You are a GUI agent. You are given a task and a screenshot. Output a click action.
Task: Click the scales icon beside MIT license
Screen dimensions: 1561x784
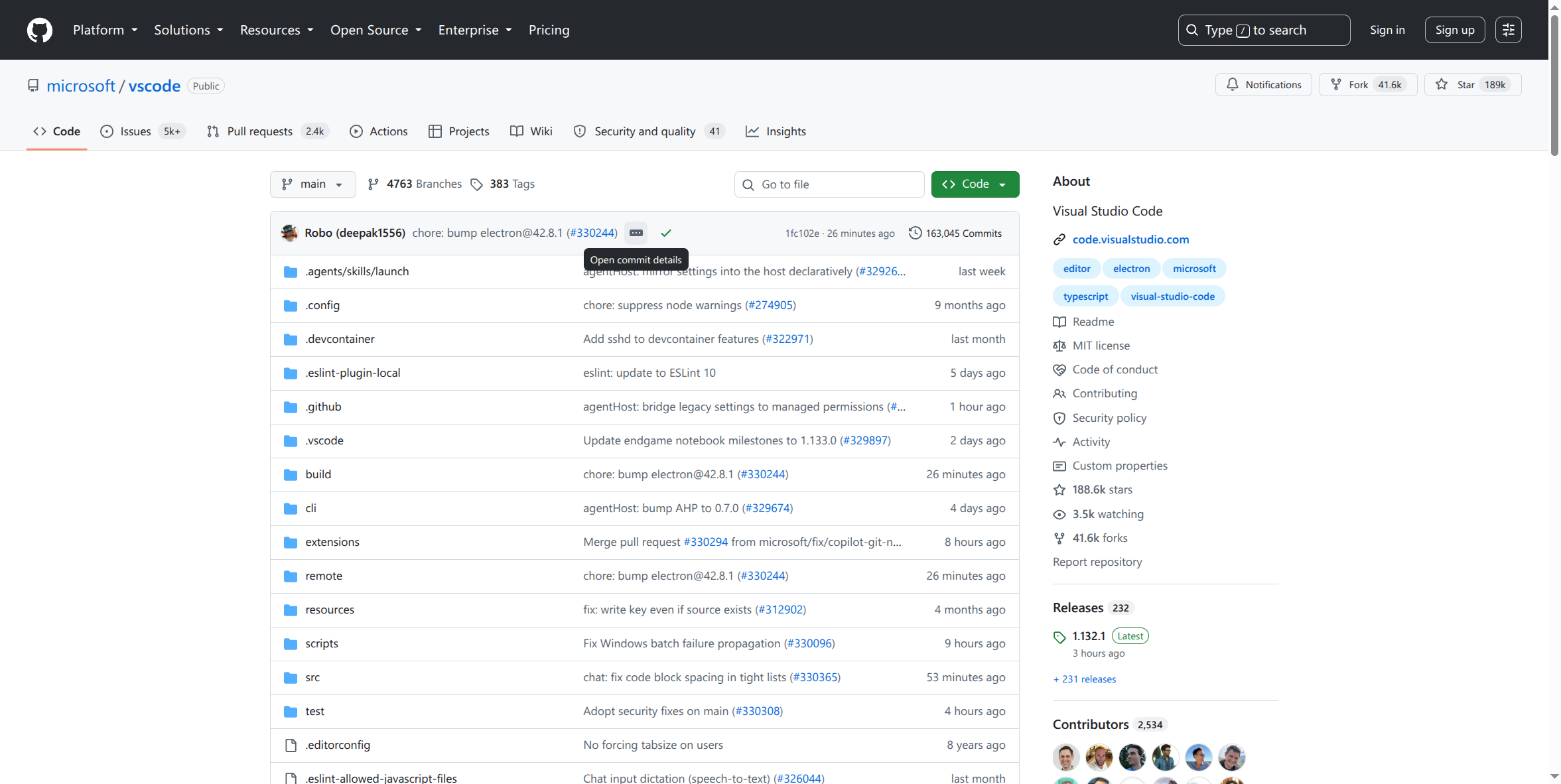[1059, 346]
